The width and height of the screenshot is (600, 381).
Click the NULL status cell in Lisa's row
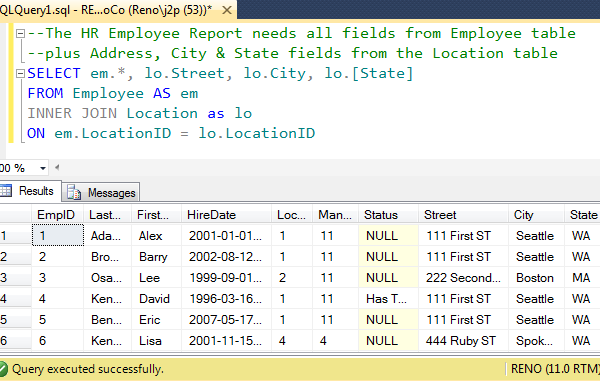388,341
